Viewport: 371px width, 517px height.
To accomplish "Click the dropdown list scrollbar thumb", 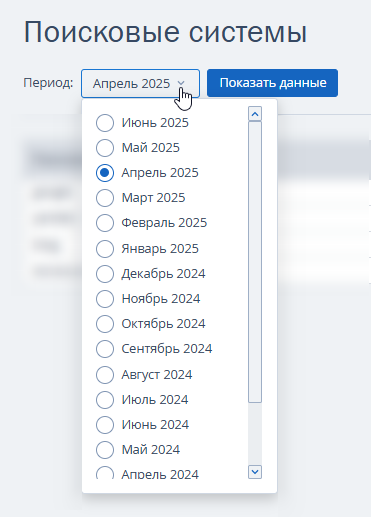I will tap(255, 262).
